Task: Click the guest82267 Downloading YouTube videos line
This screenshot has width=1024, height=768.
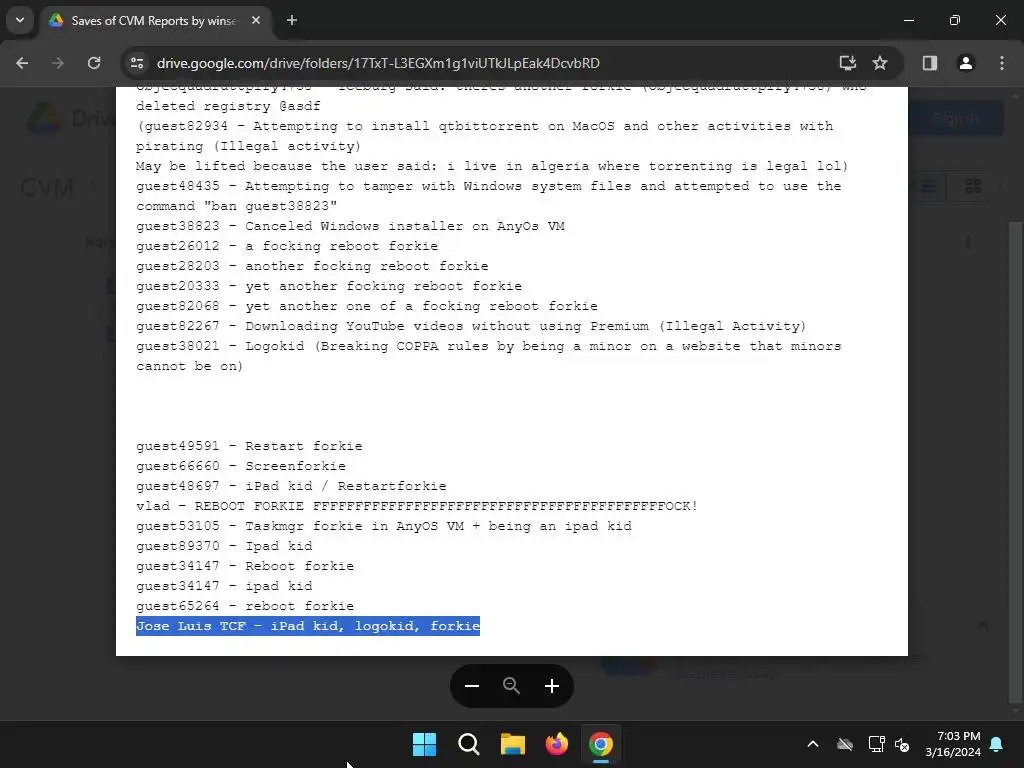Action: tap(471, 326)
